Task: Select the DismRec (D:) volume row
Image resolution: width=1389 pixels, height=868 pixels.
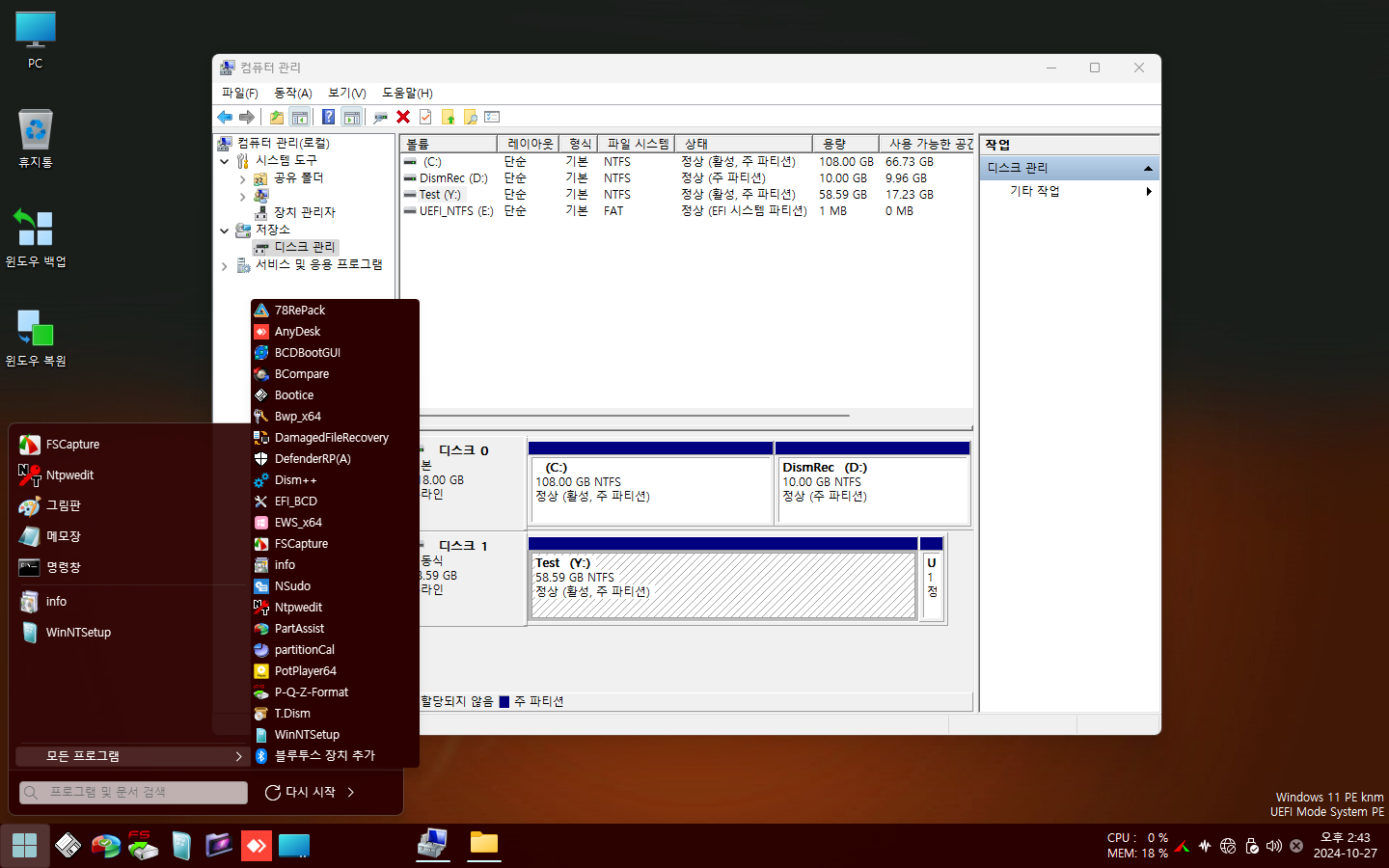Action: click(686, 178)
